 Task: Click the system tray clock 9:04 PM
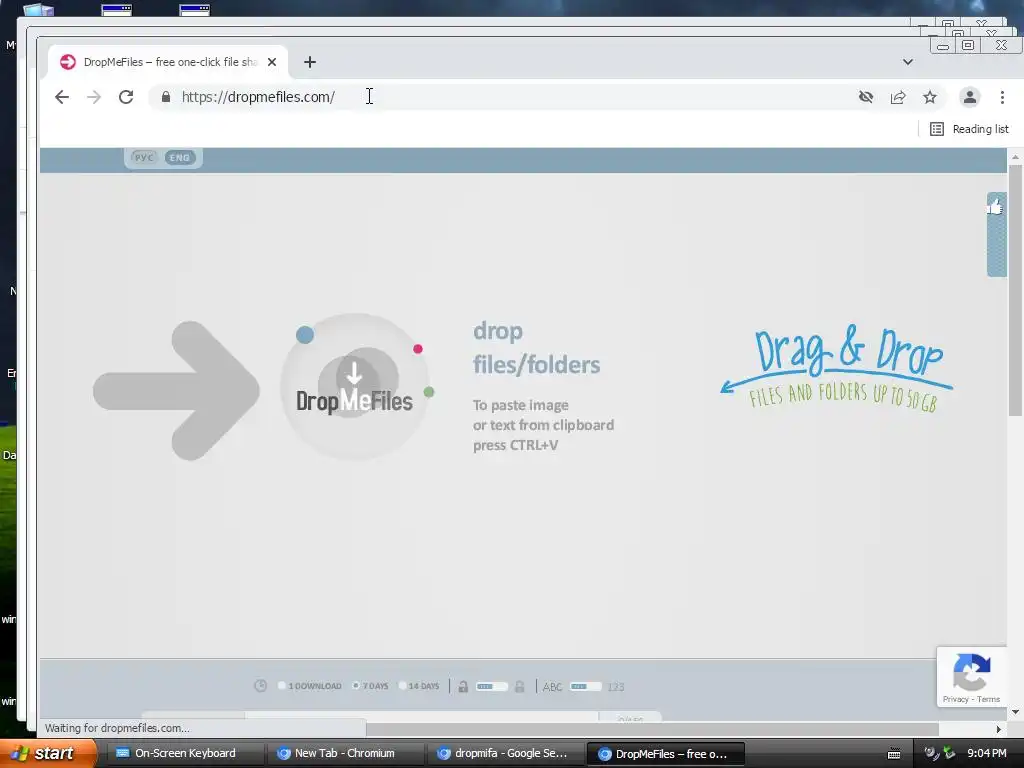coord(987,754)
